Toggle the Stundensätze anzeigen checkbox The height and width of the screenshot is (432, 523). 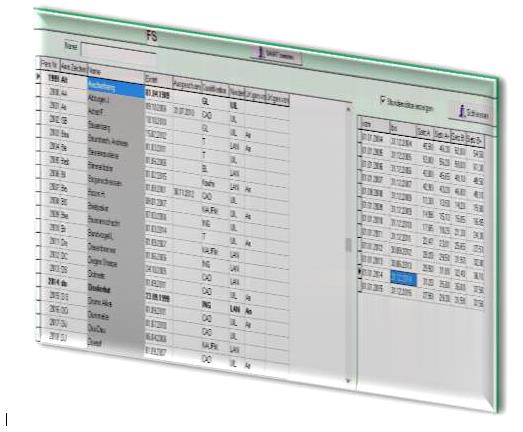[x=383, y=99]
